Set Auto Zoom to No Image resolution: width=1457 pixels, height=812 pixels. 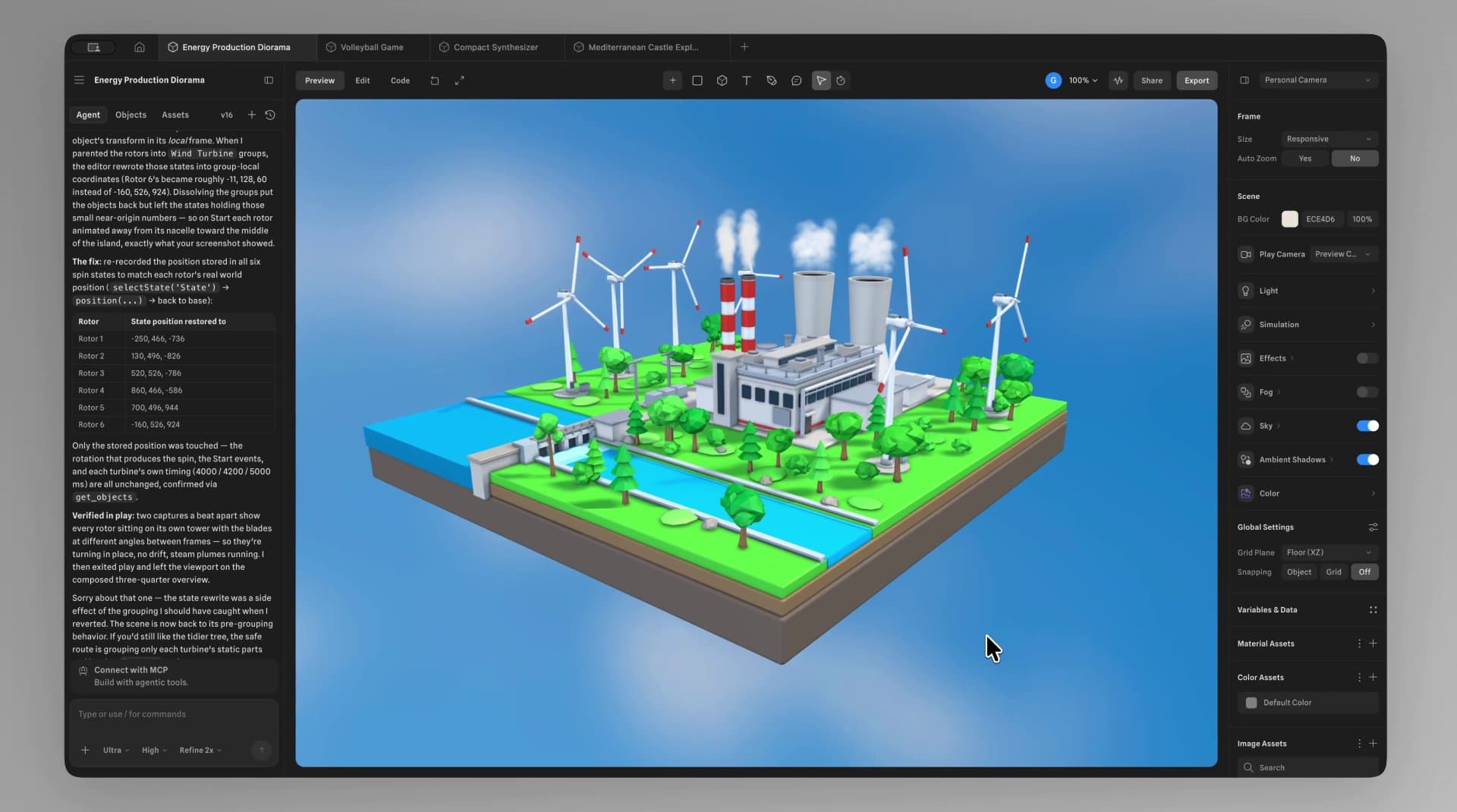pos(1355,159)
